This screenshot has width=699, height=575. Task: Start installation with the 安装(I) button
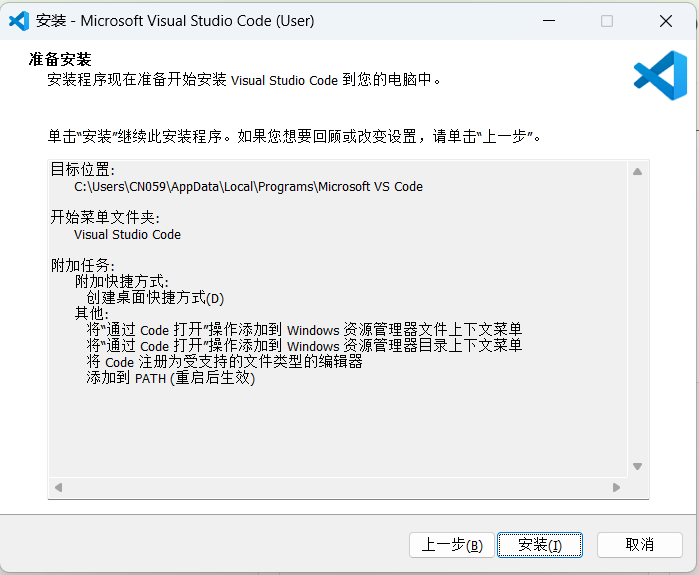(x=540, y=545)
